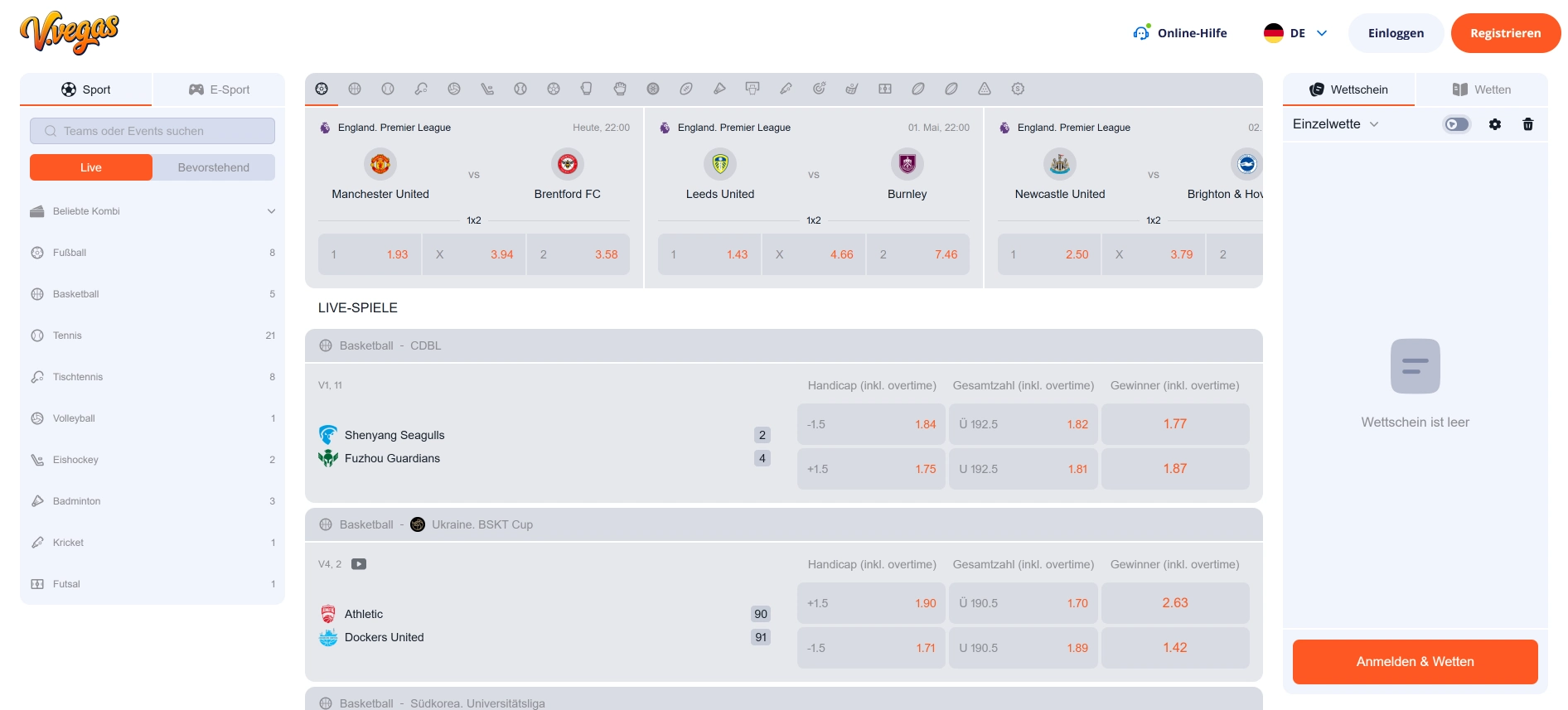
Task: Select Badminton in the sidebar
Action: point(152,501)
